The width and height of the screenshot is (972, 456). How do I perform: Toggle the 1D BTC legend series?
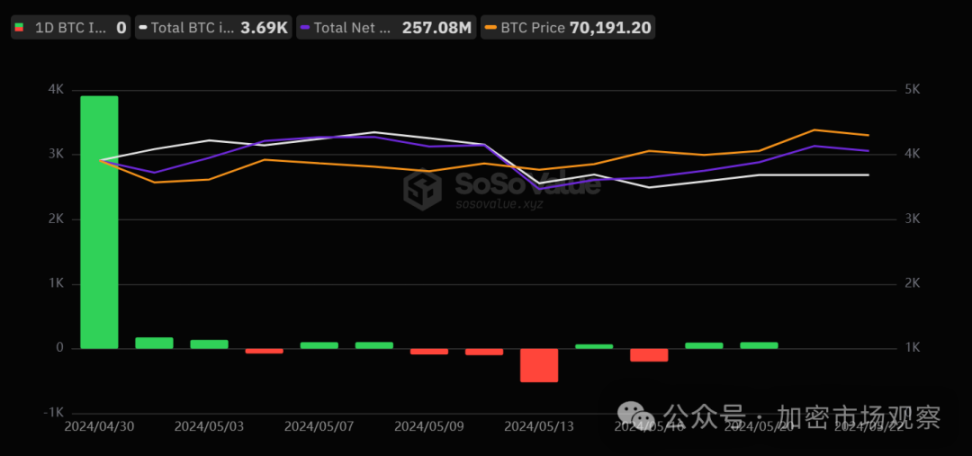point(68,28)
